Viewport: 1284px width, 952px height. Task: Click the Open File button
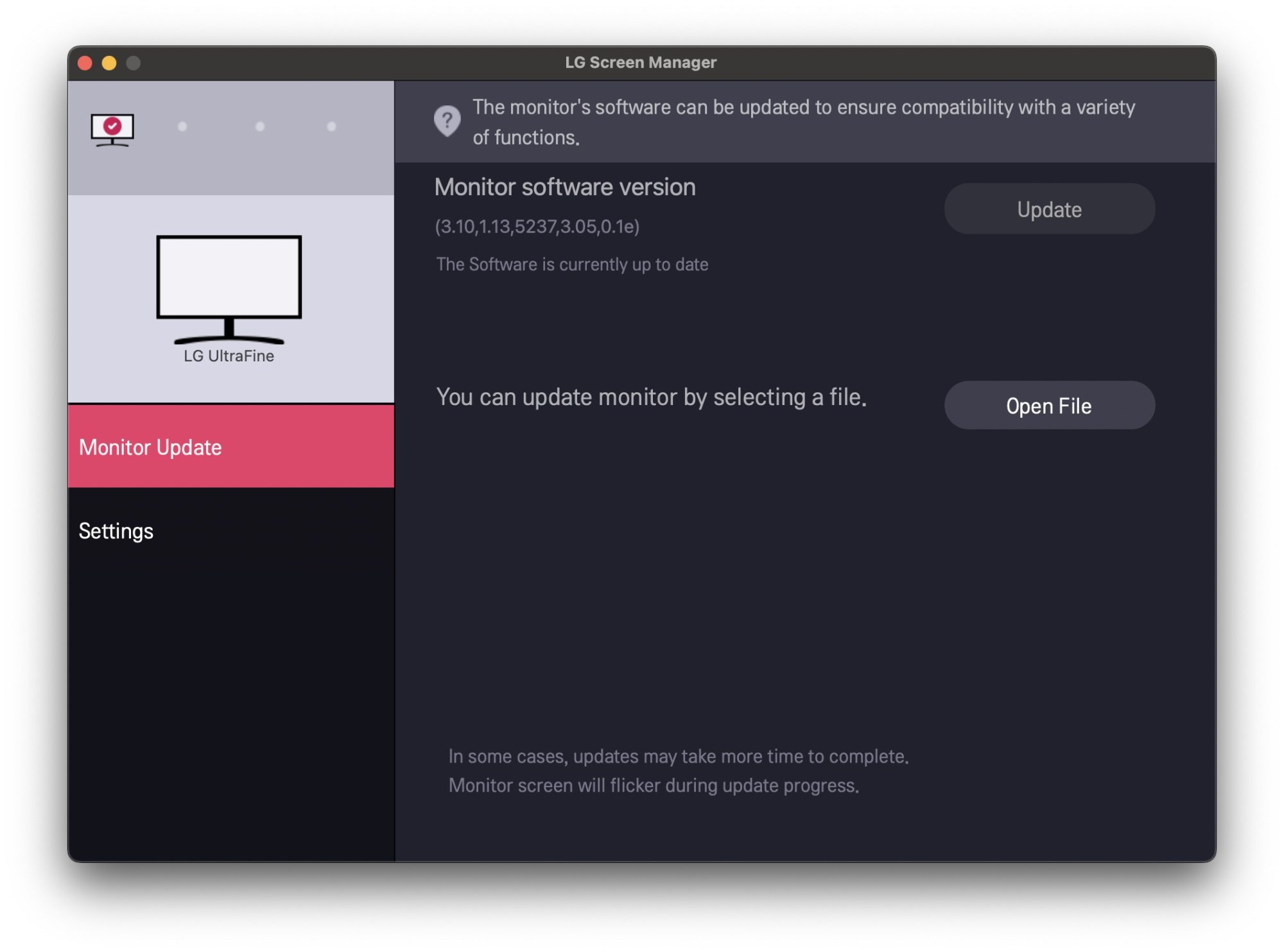(1049, 406)
